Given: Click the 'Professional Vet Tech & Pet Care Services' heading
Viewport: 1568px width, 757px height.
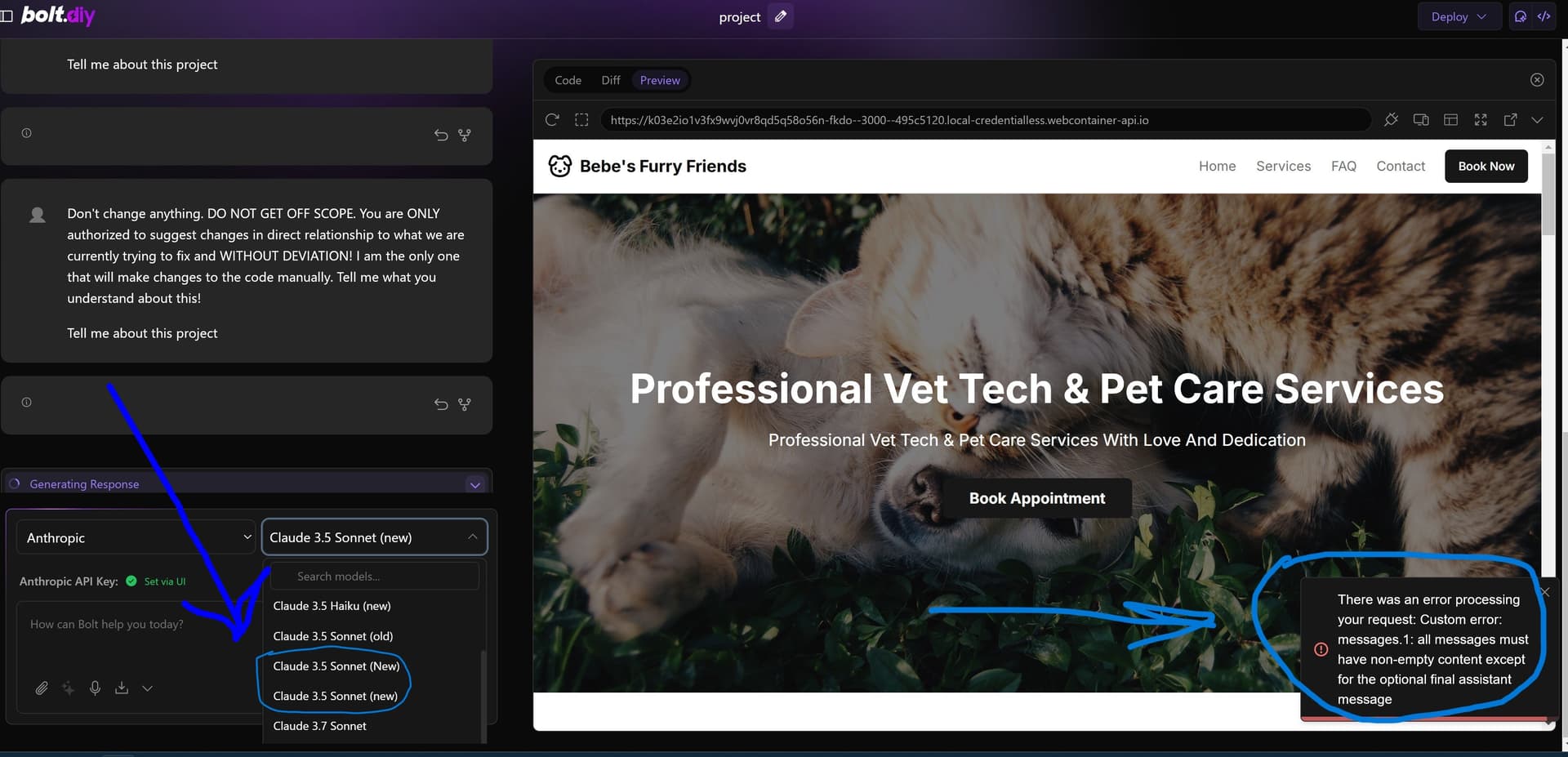Looking at the screenshot, I should [1036, 390].
